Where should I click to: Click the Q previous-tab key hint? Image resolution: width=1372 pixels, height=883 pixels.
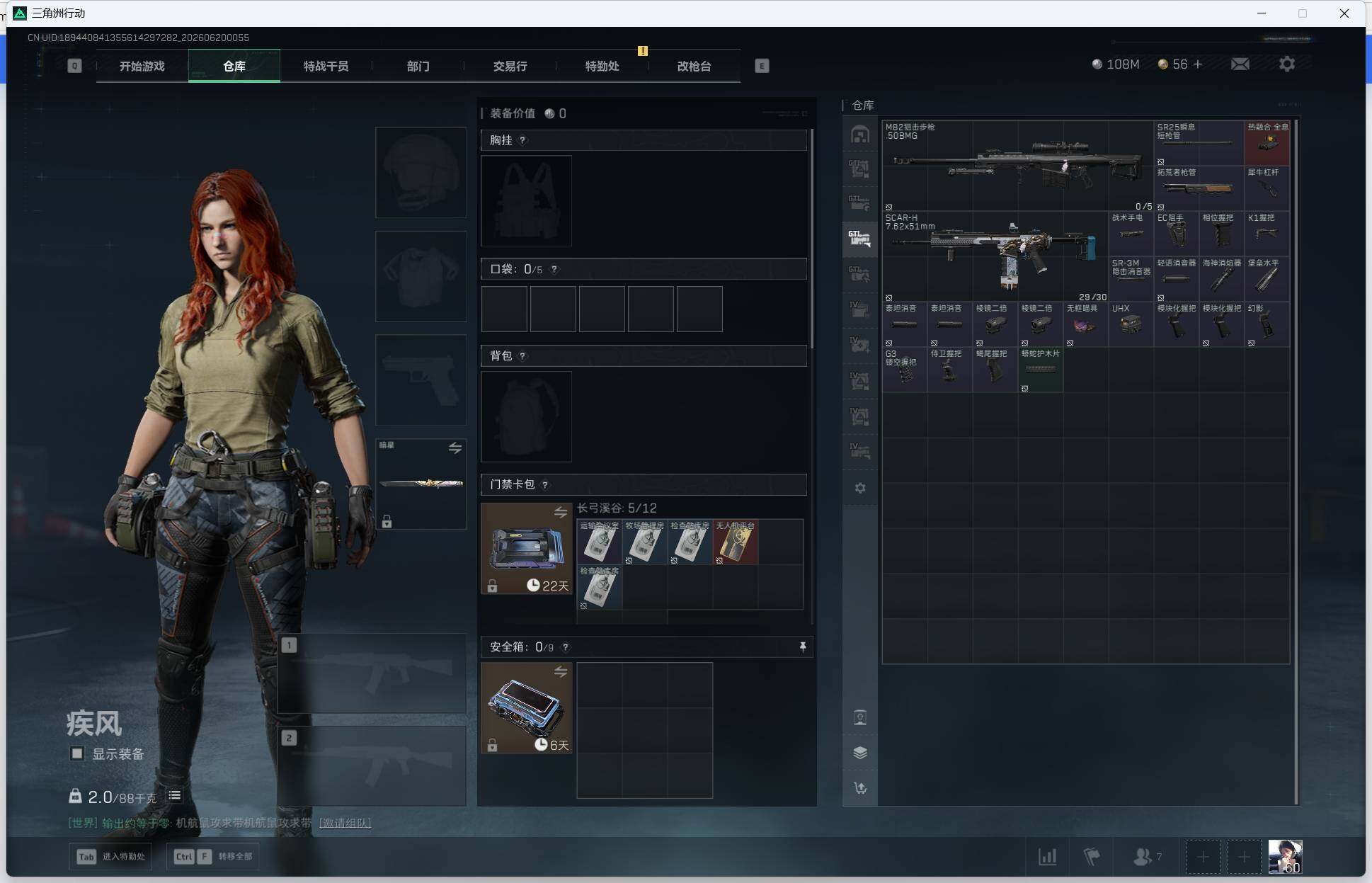pyautogui.click(x=74, y=66)
